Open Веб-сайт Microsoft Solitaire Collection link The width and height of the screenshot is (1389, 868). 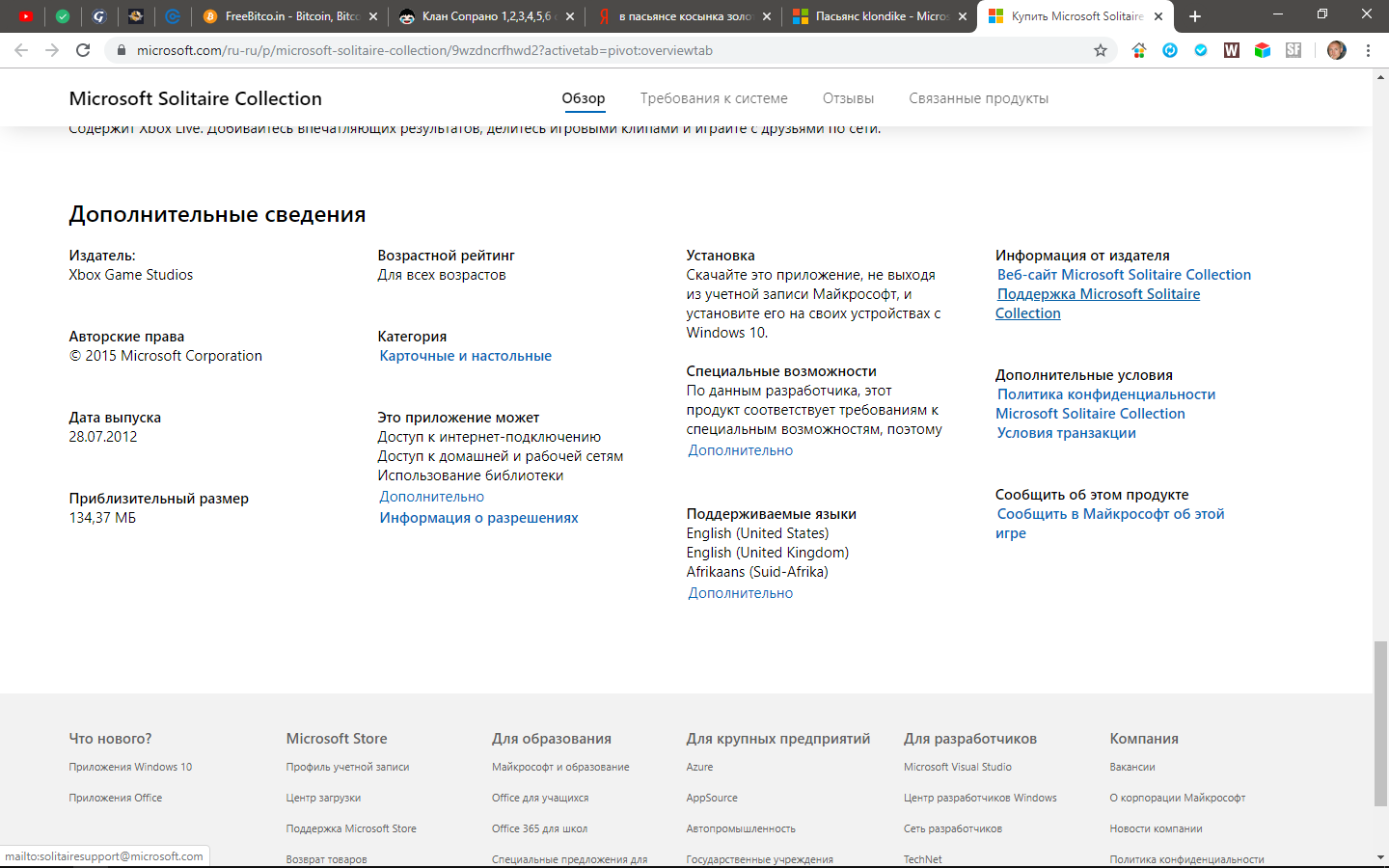[x=1124, y=275]
